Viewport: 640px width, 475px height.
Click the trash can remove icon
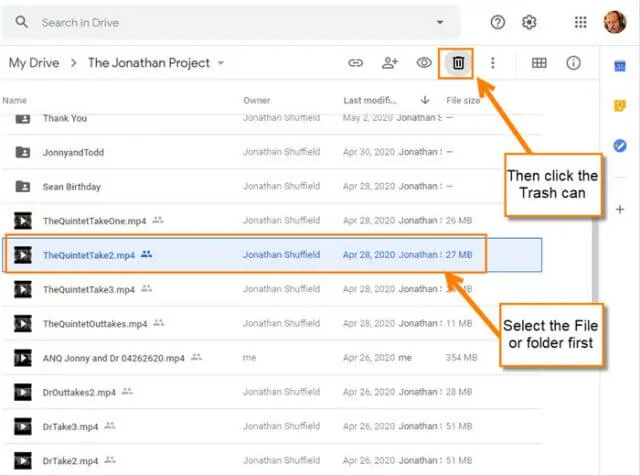tap(458, 63)
